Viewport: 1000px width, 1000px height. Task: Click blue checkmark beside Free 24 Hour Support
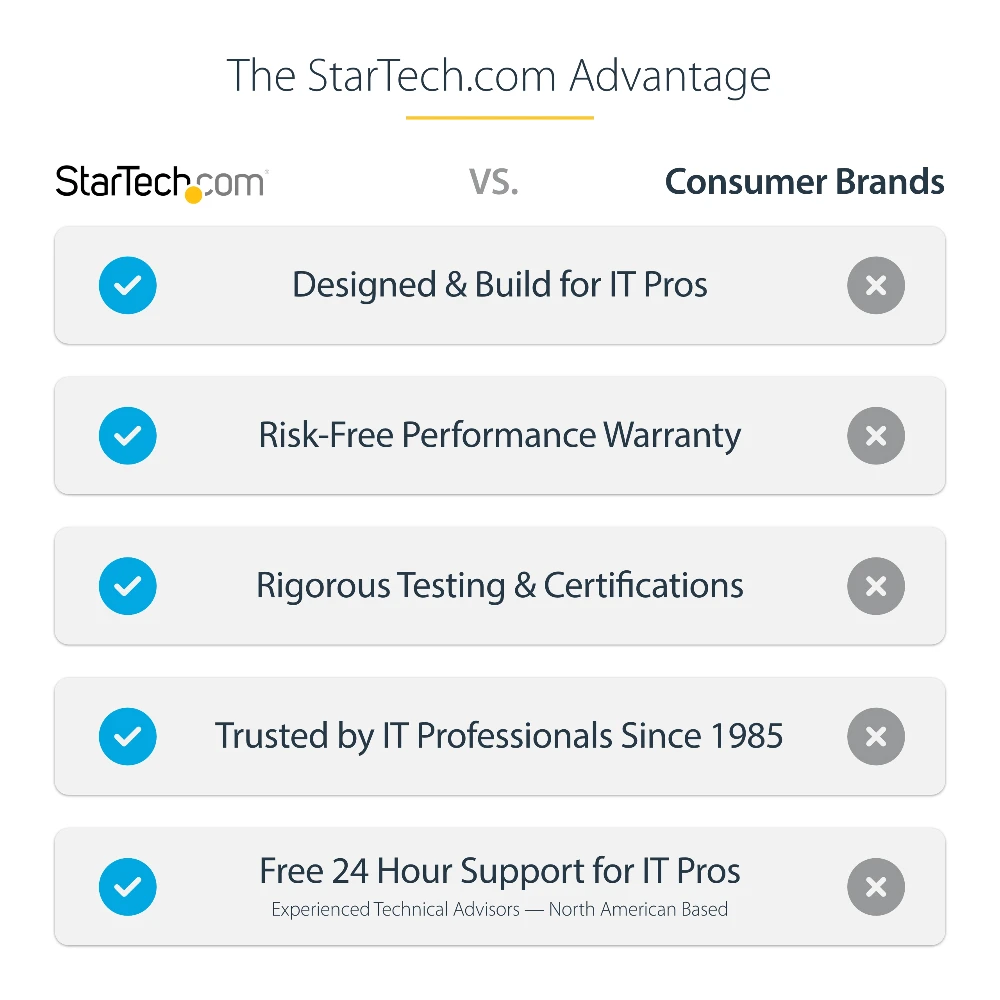(x=128, y=887)
